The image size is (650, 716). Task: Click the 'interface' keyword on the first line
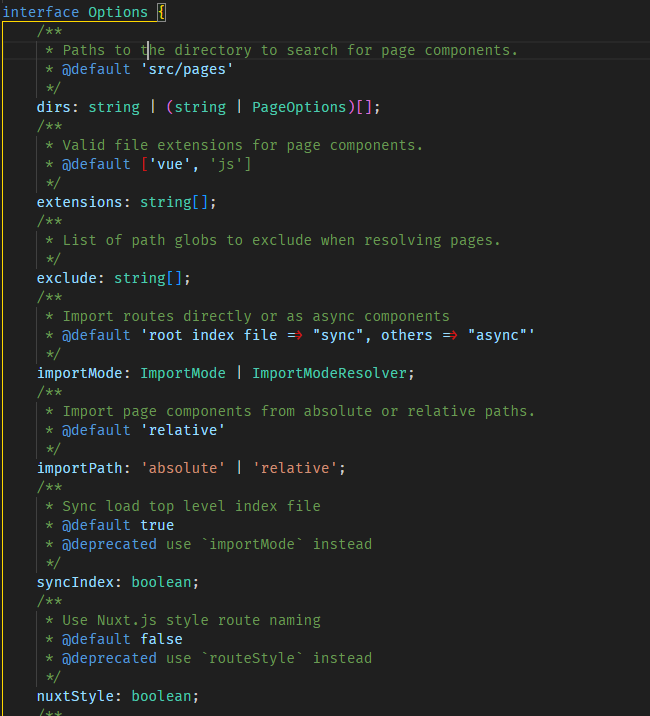(41, 12)
